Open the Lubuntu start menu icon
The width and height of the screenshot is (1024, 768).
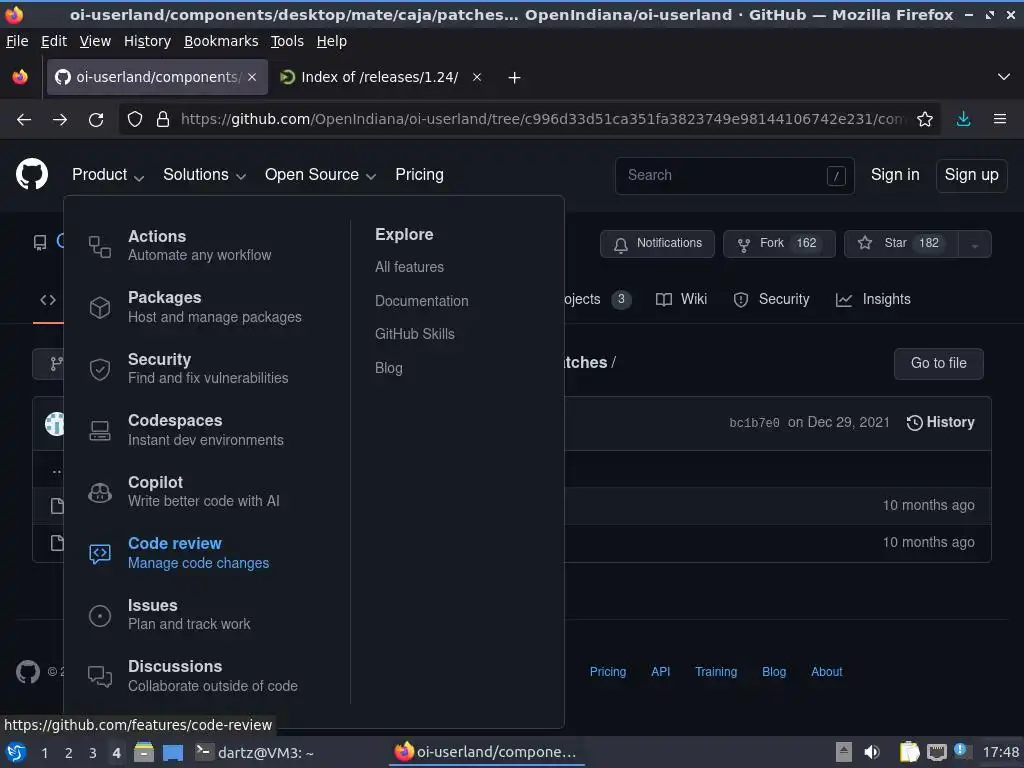click(x=16, y=752)
